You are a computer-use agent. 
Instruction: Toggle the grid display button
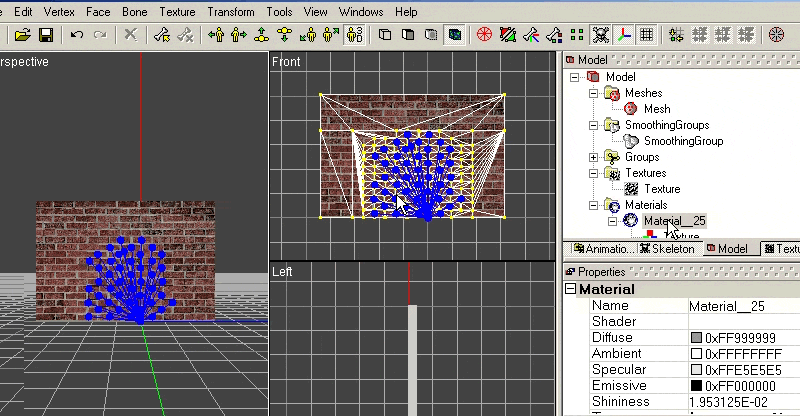[646, 35]
